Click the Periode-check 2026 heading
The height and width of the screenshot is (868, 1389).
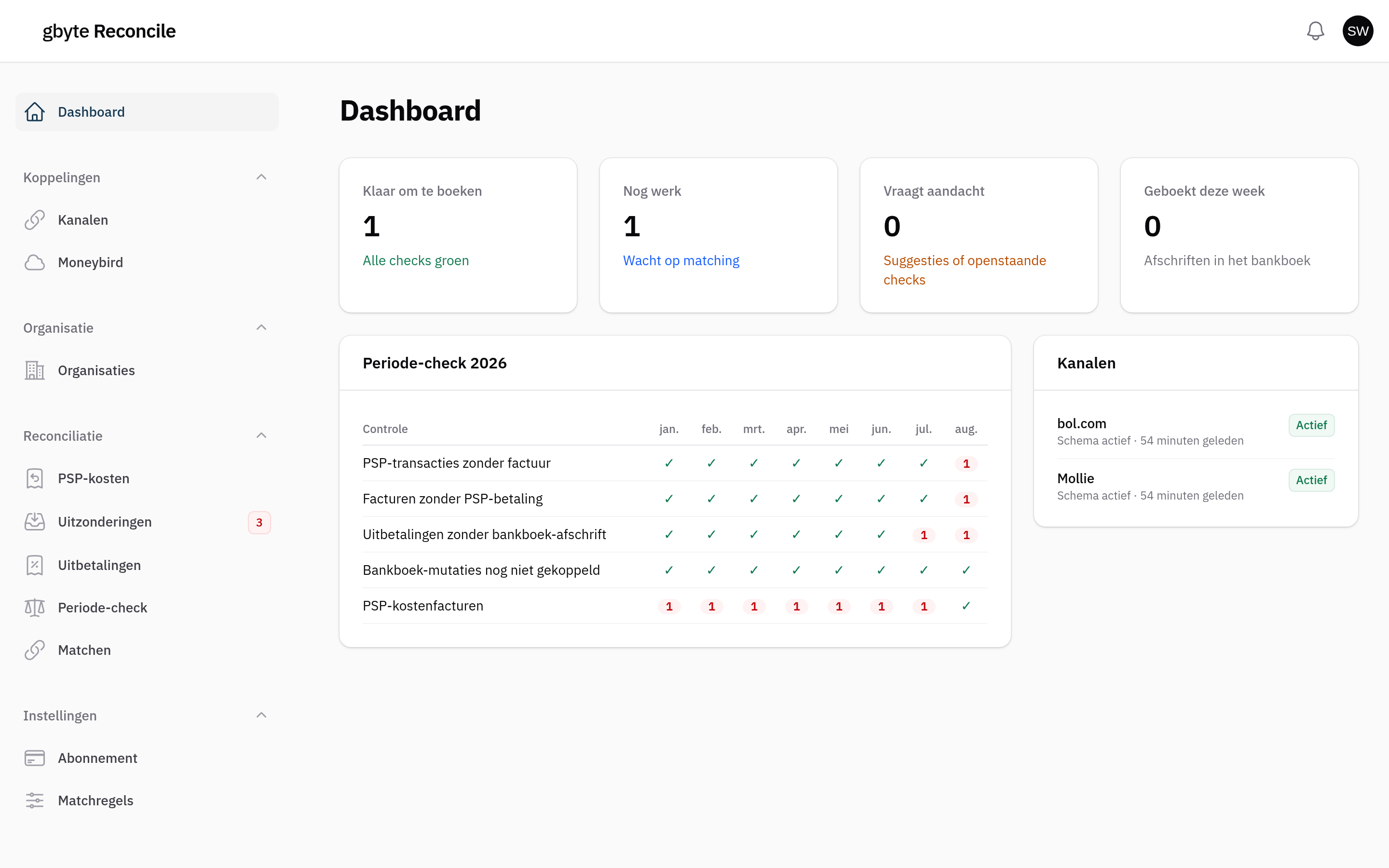[x=435, y=363]
